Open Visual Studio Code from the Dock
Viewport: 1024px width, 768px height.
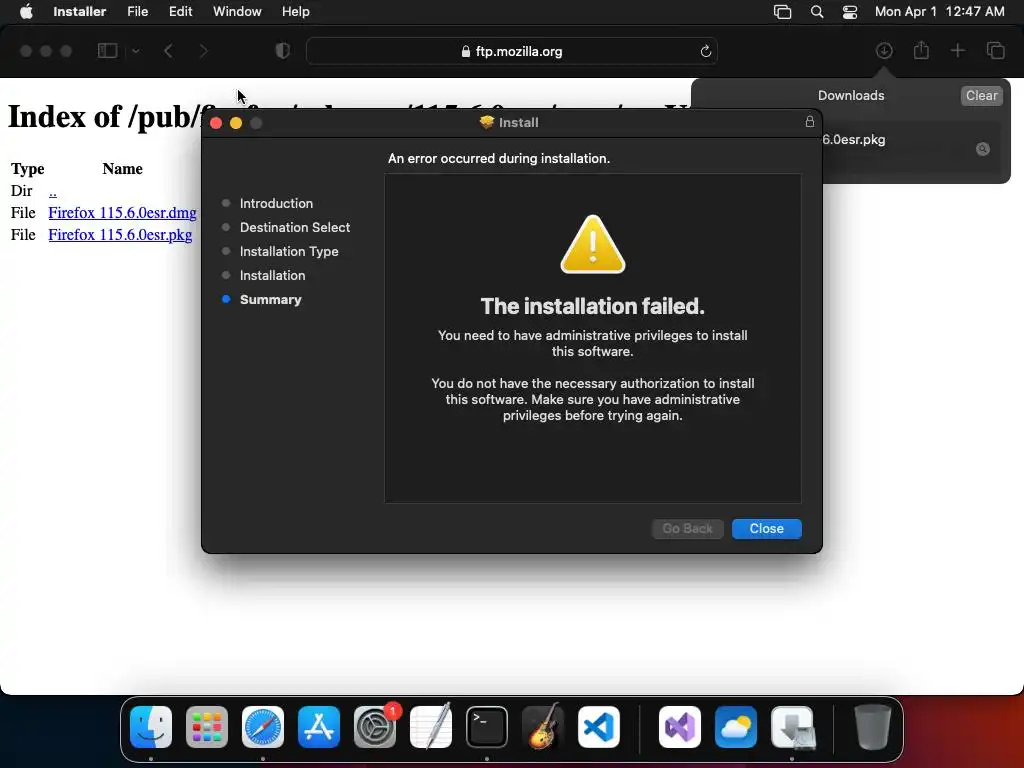point(599,727)
